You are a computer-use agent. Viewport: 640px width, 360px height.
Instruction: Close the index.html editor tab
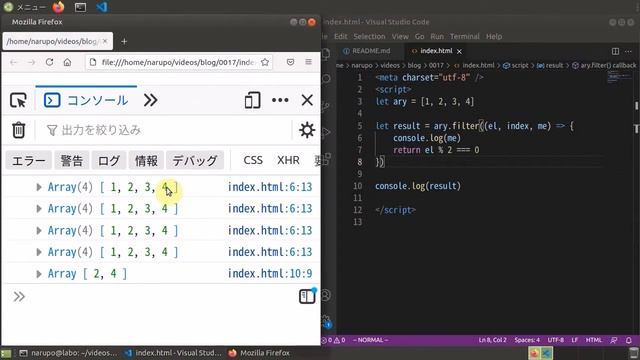460,51
